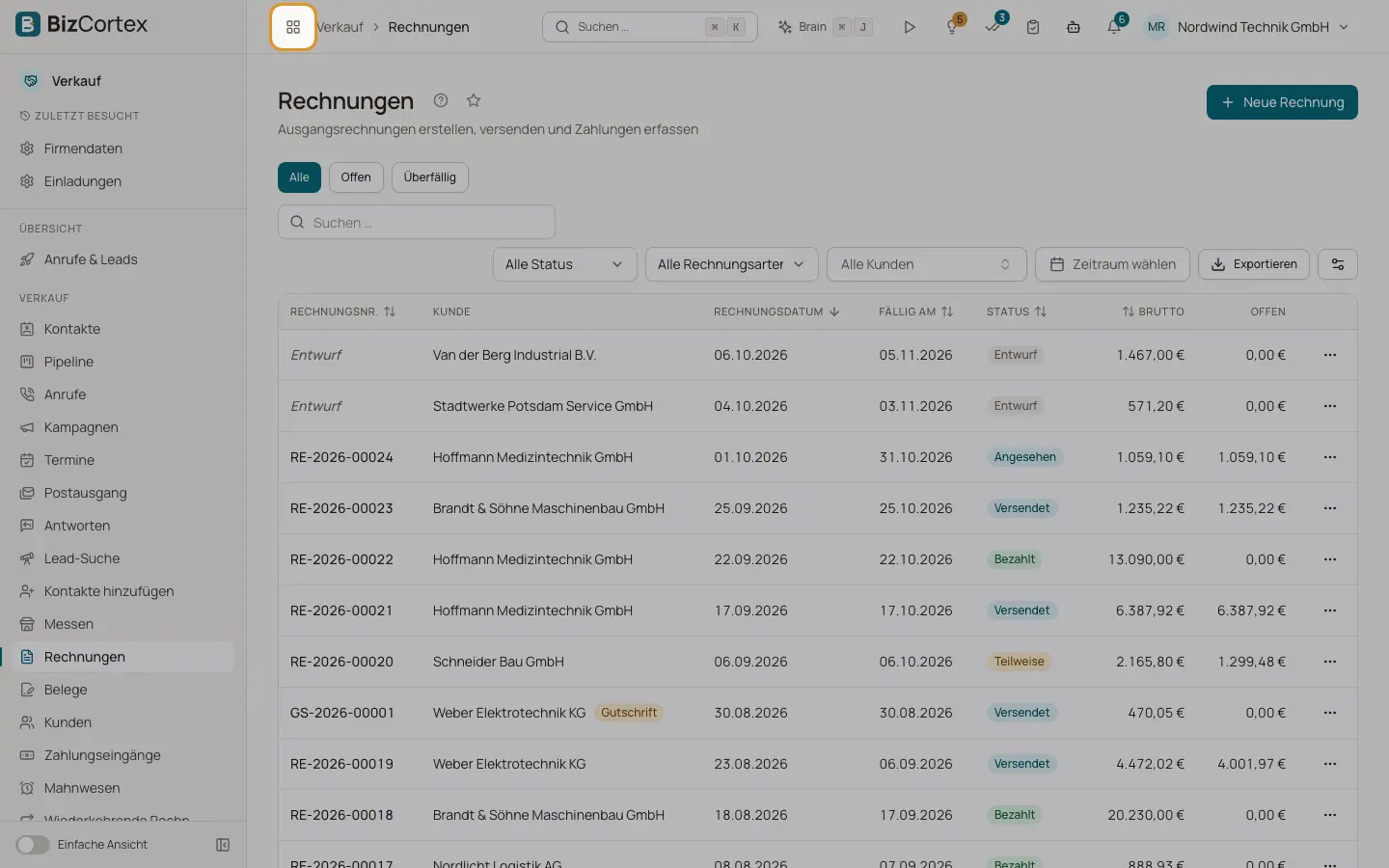
Task: Click the global Suchen field in top bar
Action: (650, 27)
